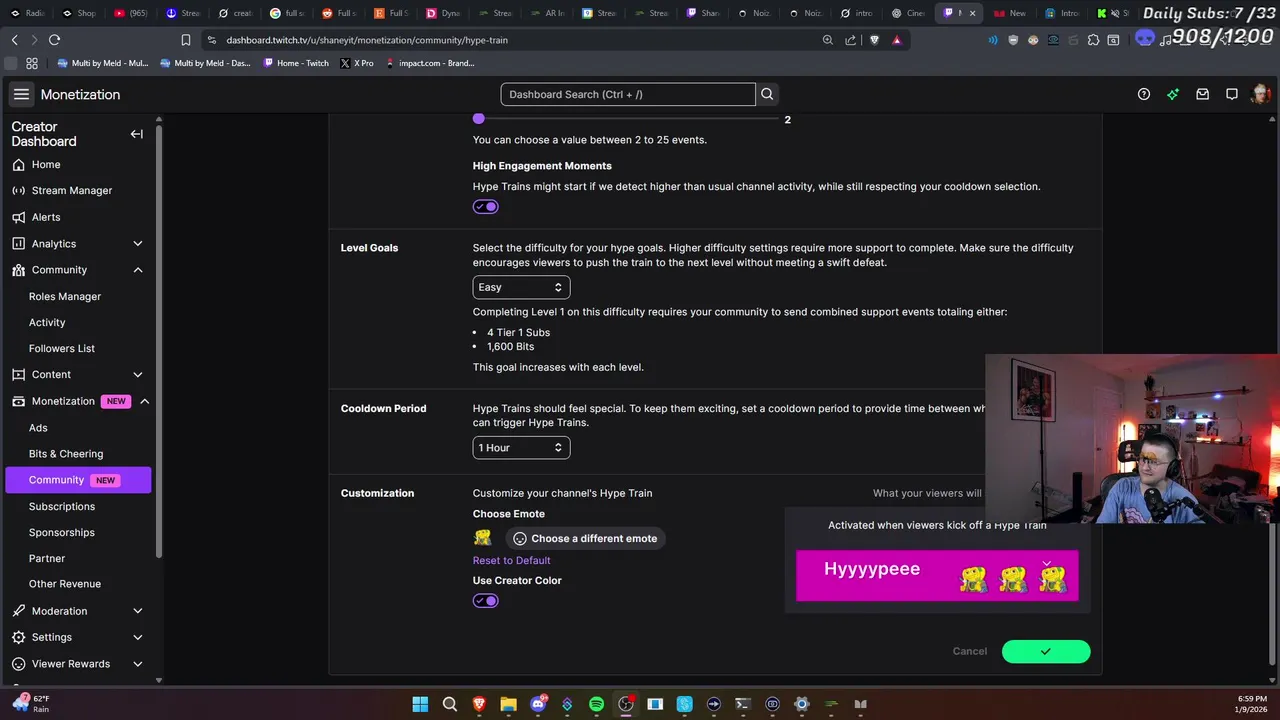The height and width of the screenshot is (720, 1280).
Task: Open Spotify from the taskbar
Action: [x=596, y=704]
